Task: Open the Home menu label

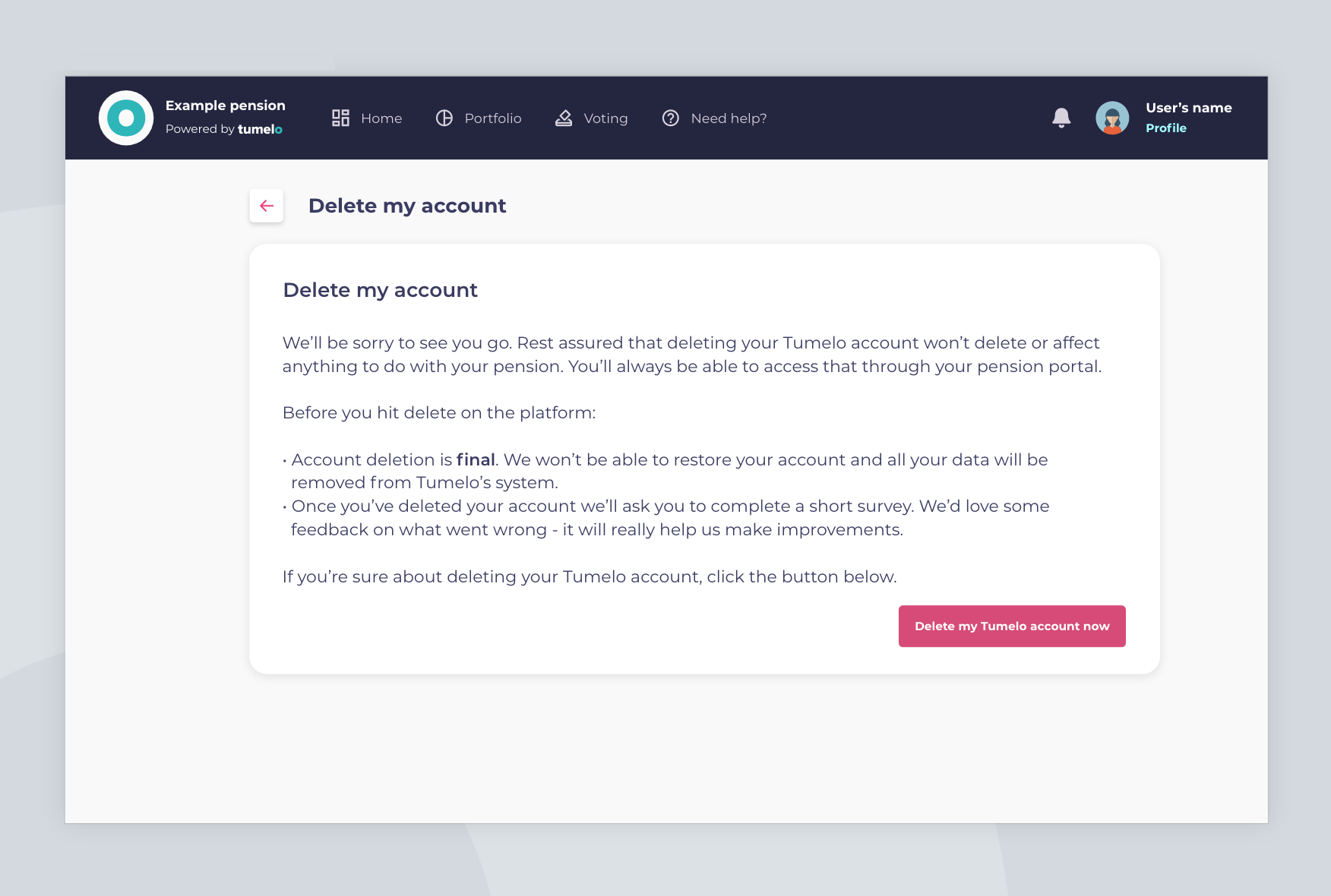Action: (x=381, y=118)
